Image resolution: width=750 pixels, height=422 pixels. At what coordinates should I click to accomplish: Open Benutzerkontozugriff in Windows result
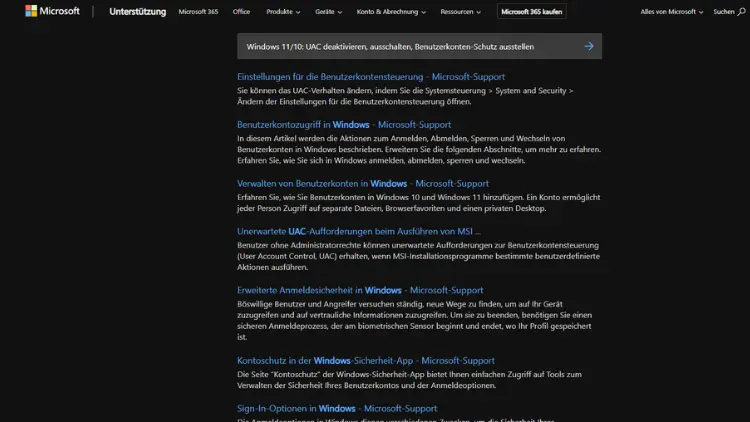[344, 124]
